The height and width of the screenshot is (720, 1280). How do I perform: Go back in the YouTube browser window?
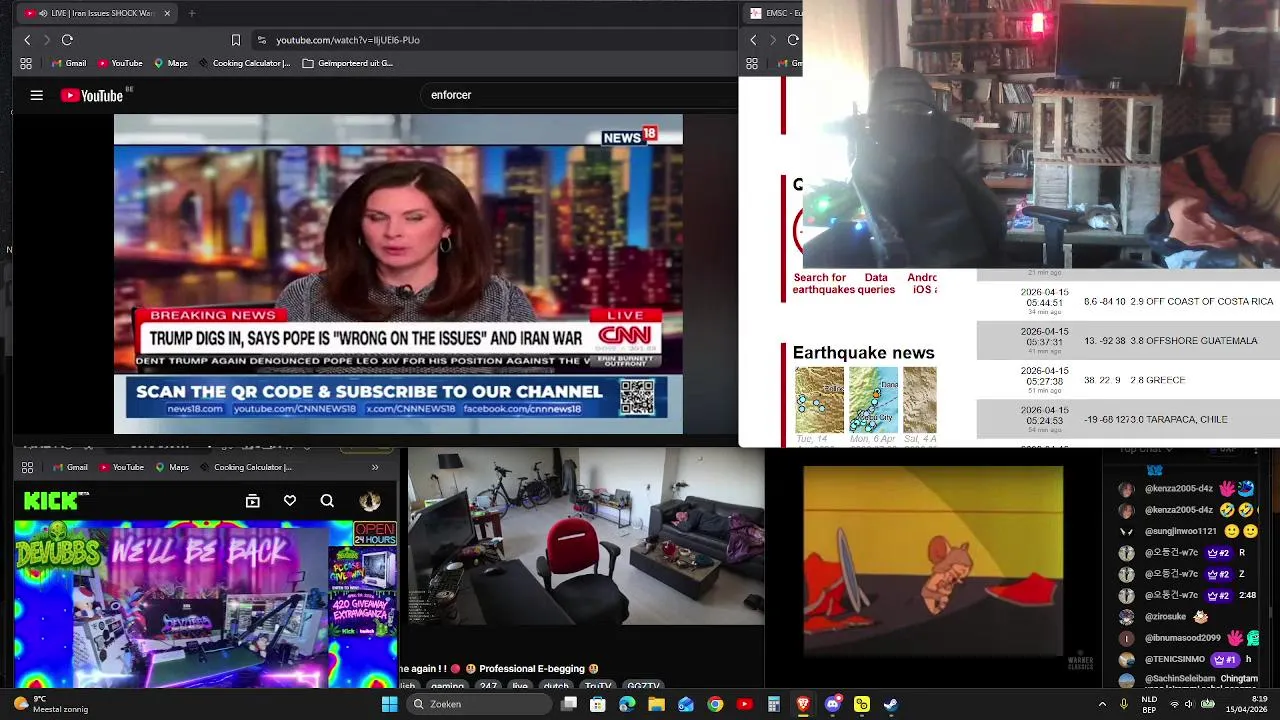click(27, 40)
